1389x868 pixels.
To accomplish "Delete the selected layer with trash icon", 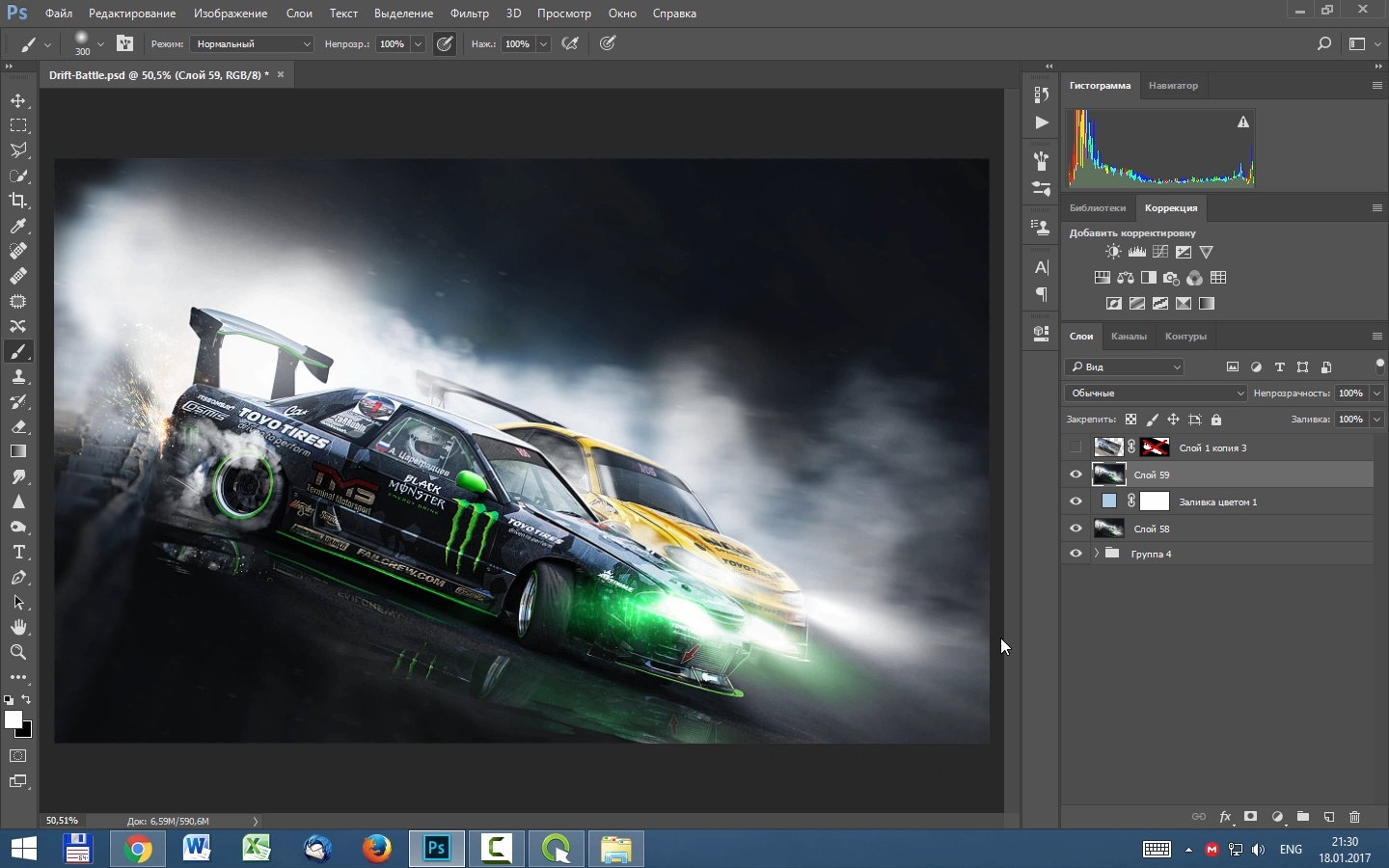I will tap(1355, 817).
